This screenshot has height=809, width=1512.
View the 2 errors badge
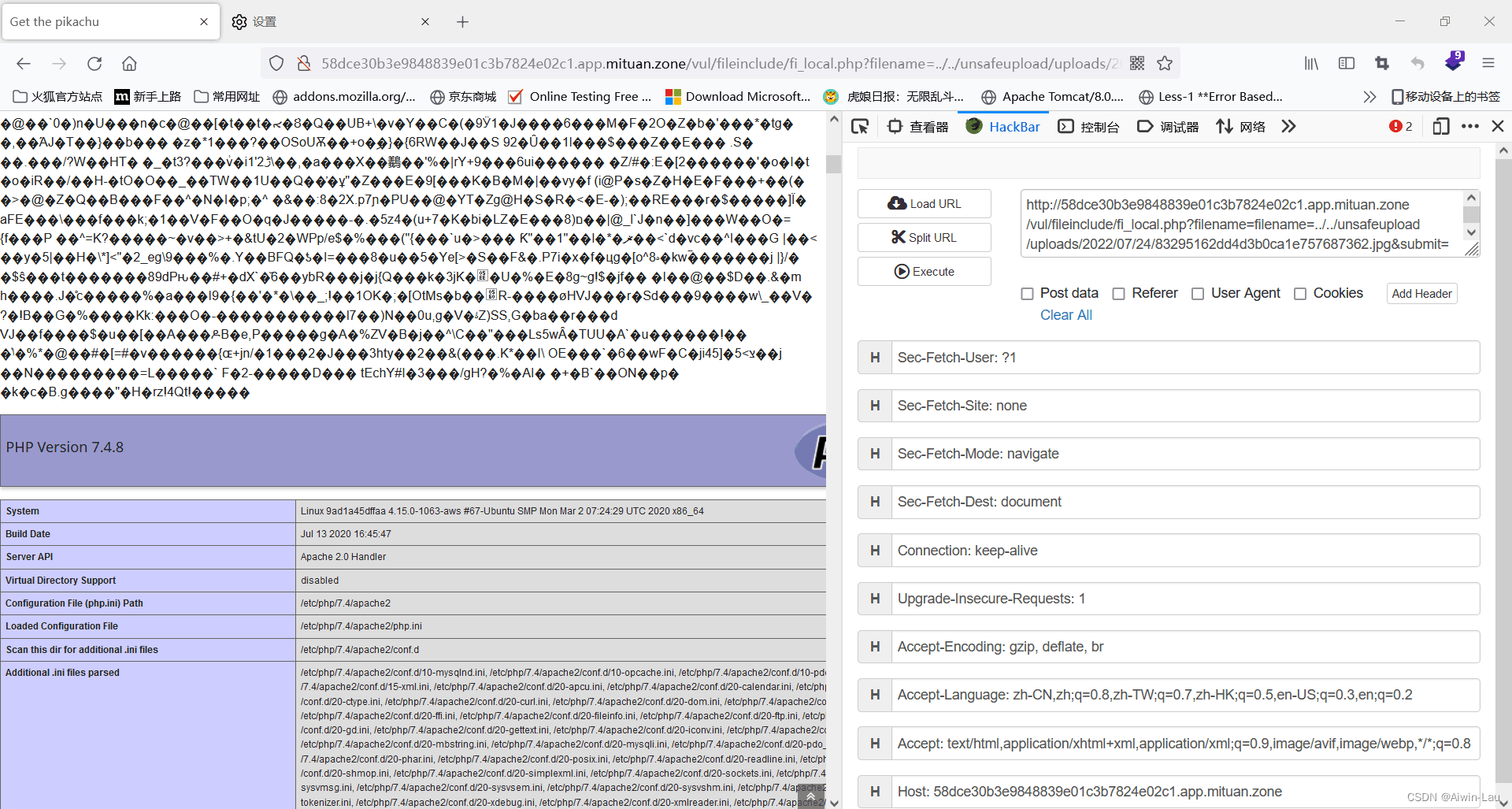tap(1401, 127)
